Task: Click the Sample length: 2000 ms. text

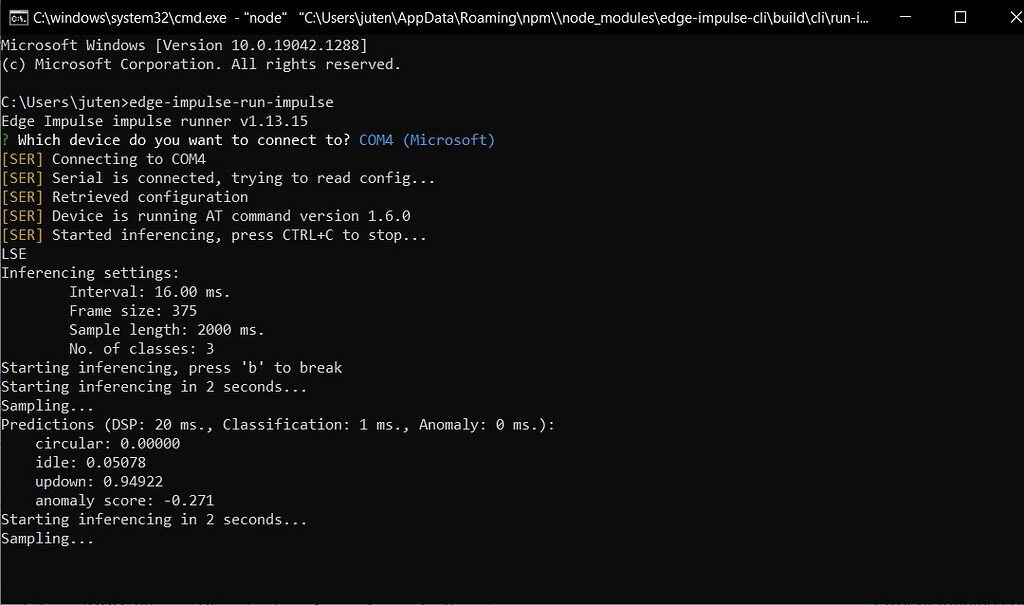Action: point(165,329)
